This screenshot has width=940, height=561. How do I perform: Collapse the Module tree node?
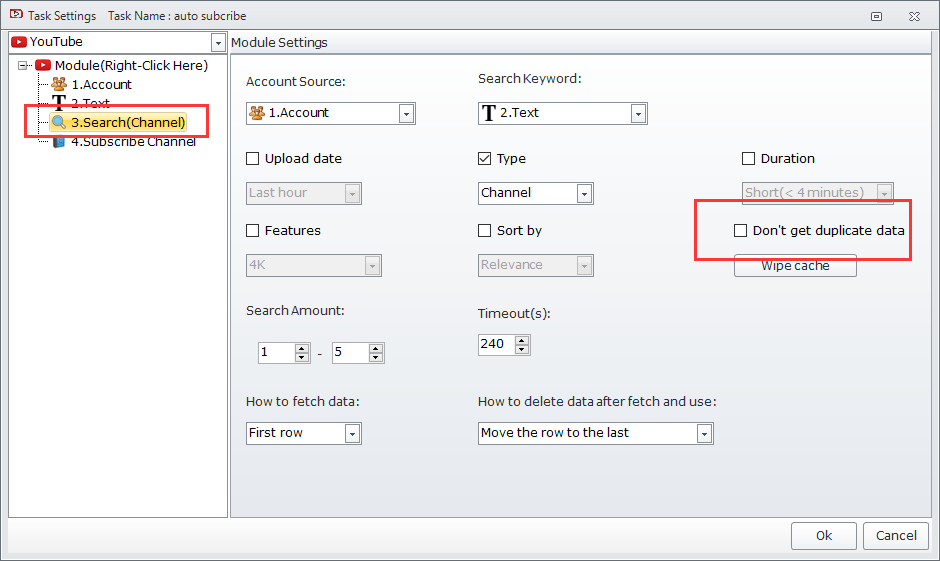[x=23, y=65]
